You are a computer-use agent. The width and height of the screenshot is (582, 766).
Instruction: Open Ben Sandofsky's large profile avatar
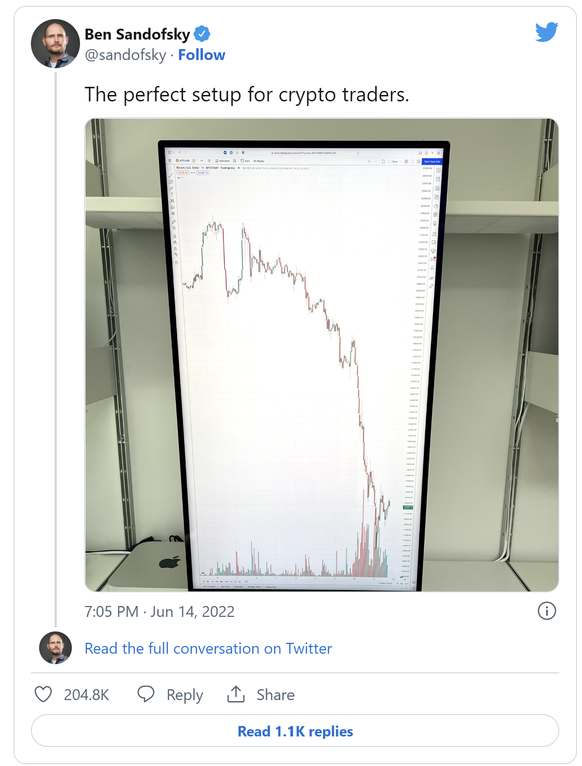[x=55, y=43]
